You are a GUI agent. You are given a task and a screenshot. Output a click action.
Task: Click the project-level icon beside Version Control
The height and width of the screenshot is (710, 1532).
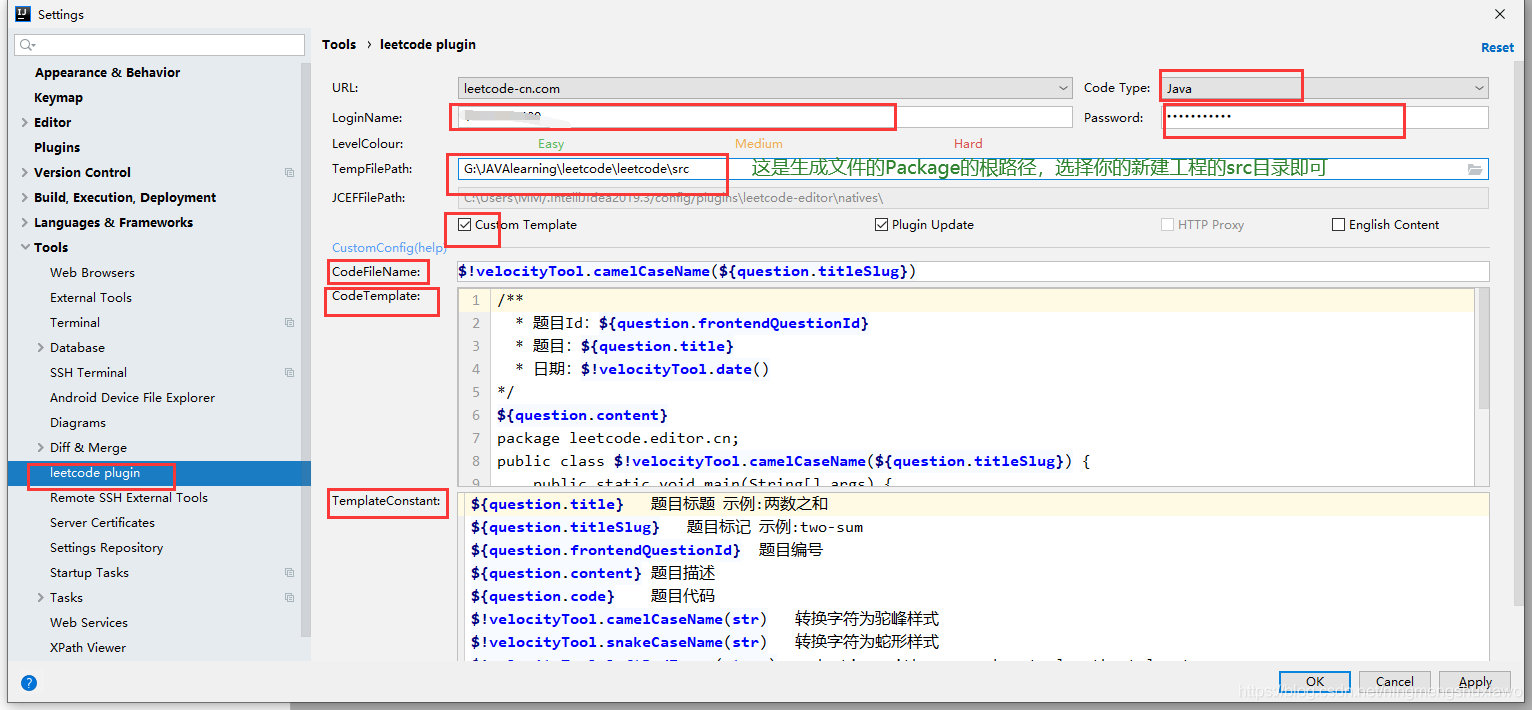(x=289, y=173)
